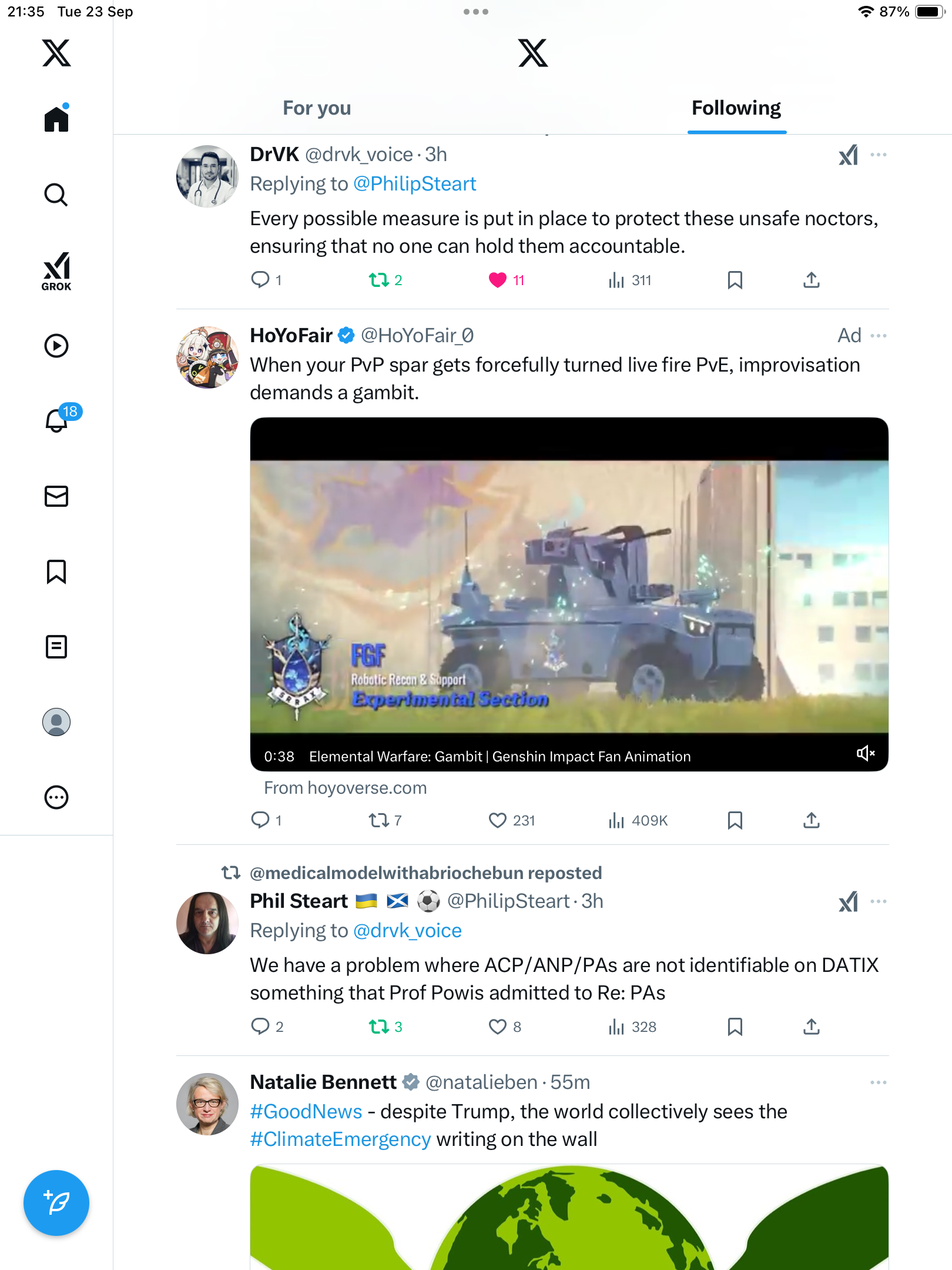Screen dimensions: 952x1270
Task: Open Grok from the sidebar
Action: [56, 271]
